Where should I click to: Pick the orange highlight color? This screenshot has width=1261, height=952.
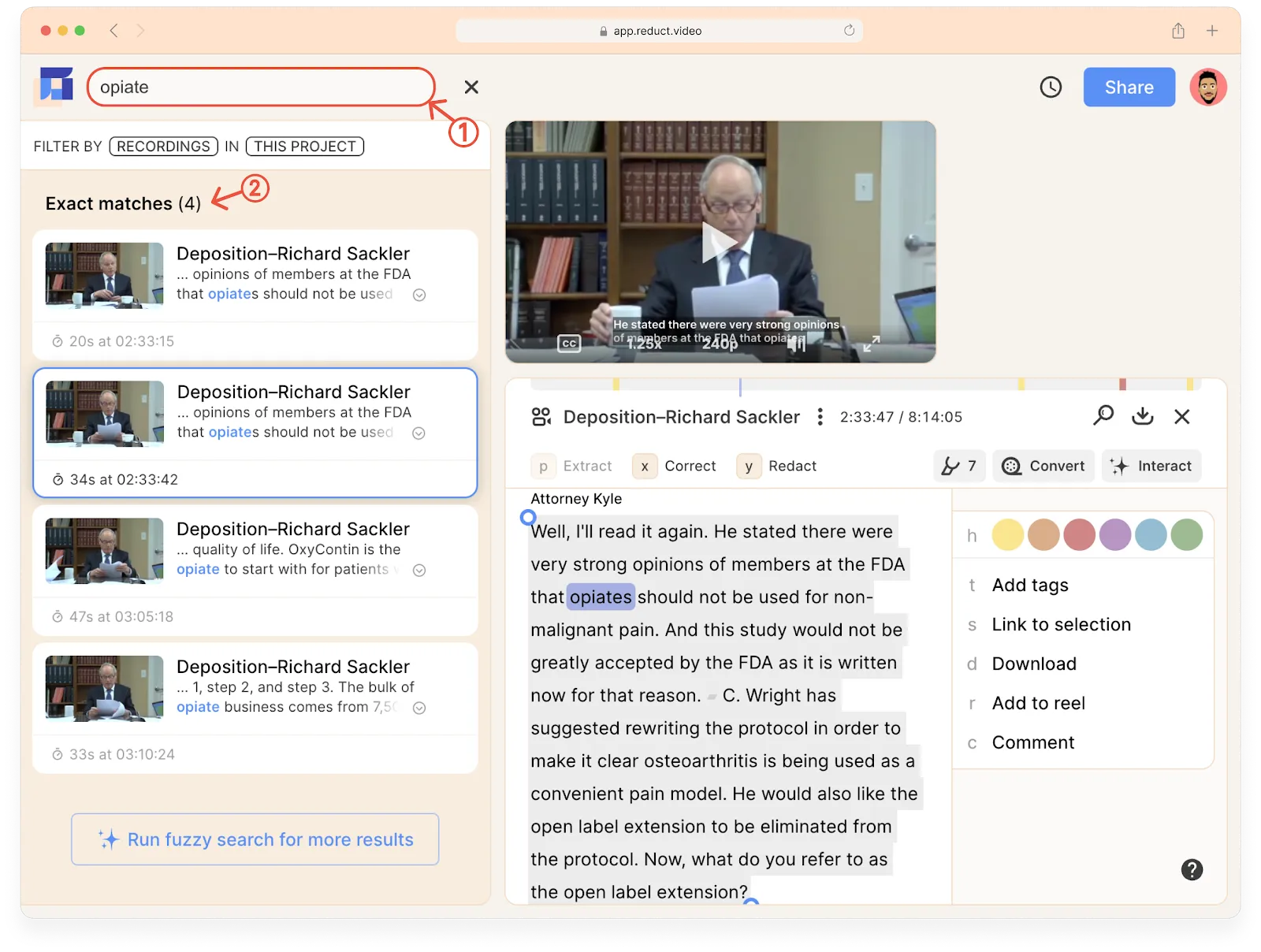(1043, 534)
